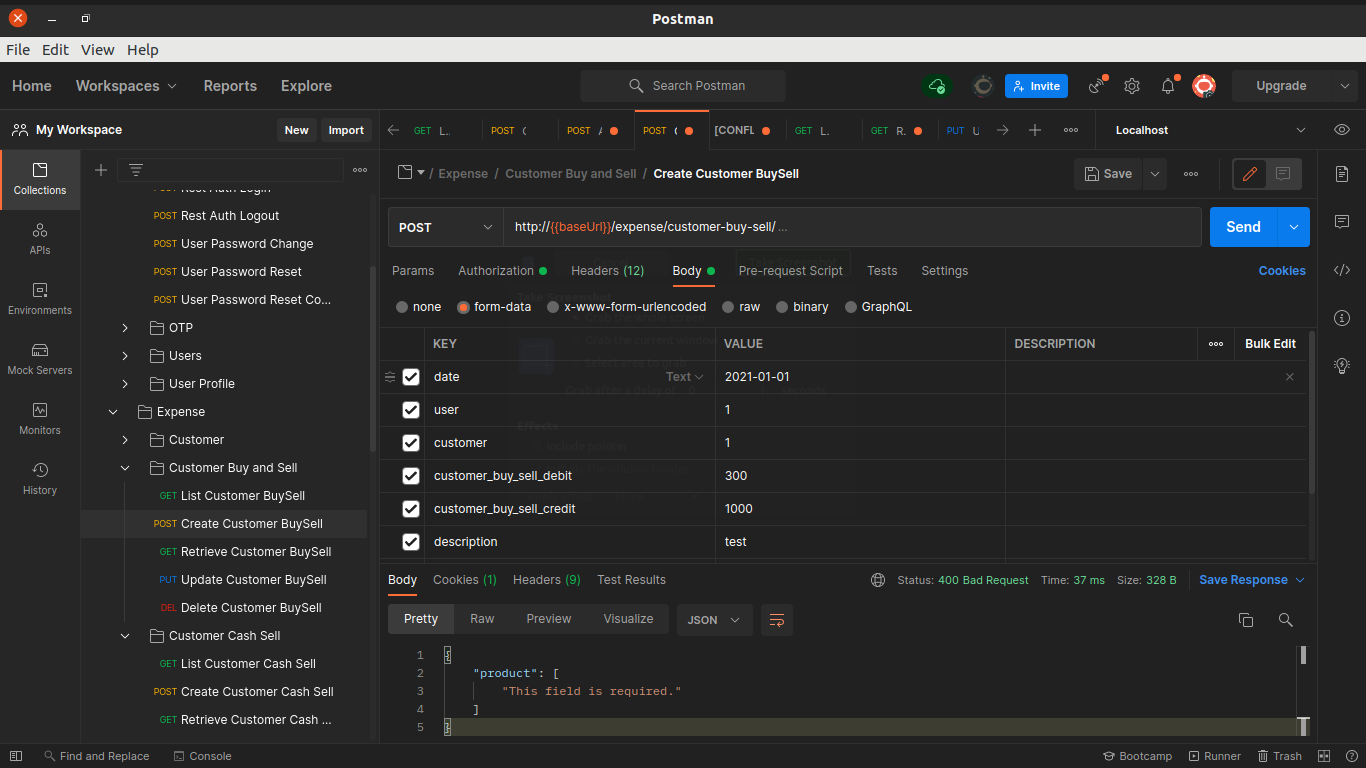
Task: Open the Console in status bar
Action: [x=202, y=756]
